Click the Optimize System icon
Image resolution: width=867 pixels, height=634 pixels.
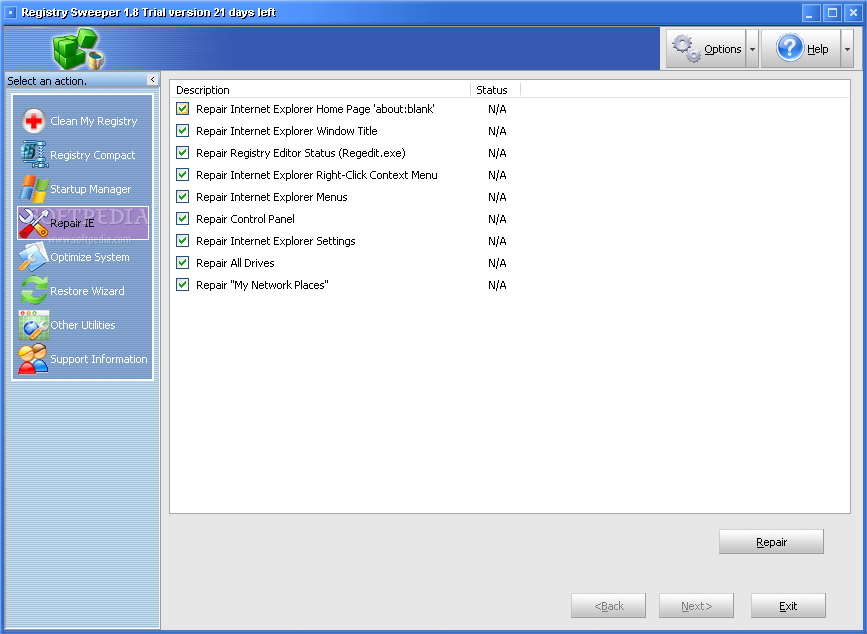tap(34, 257)
